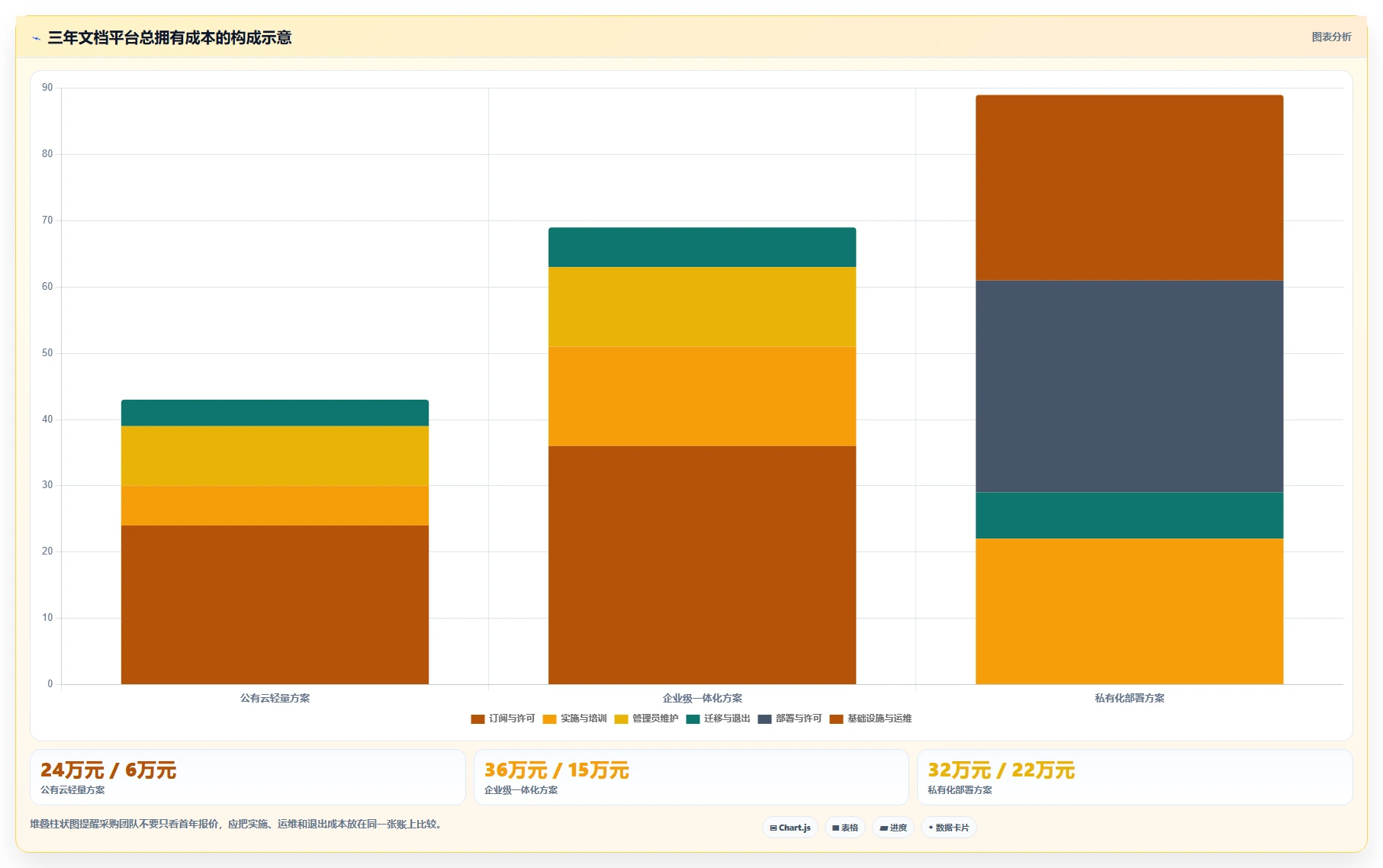Click the y-axis tick label 0
This screenshot has width=1383, height=868.
(x=50, y=684)
